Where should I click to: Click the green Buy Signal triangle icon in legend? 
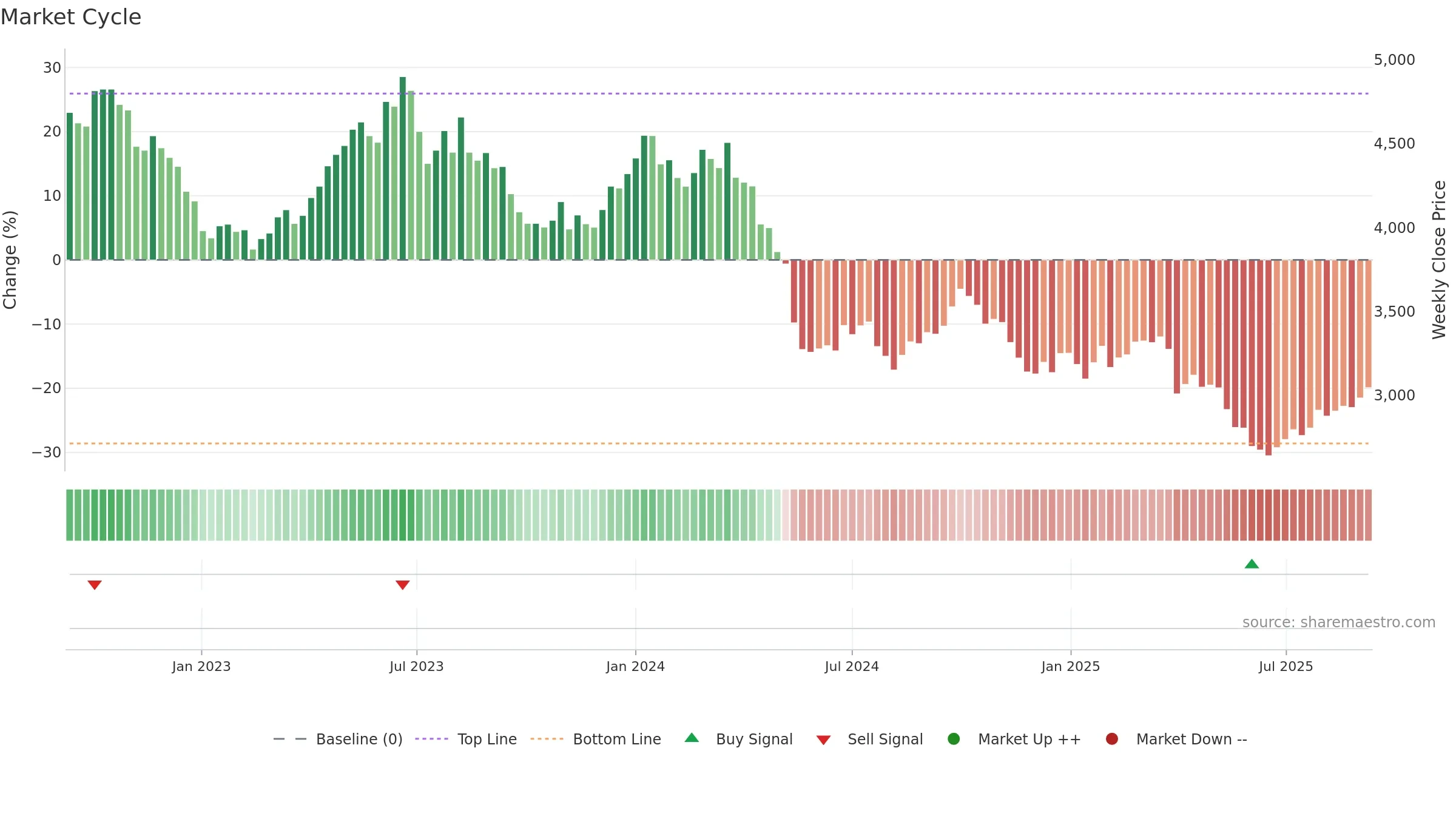692,738
